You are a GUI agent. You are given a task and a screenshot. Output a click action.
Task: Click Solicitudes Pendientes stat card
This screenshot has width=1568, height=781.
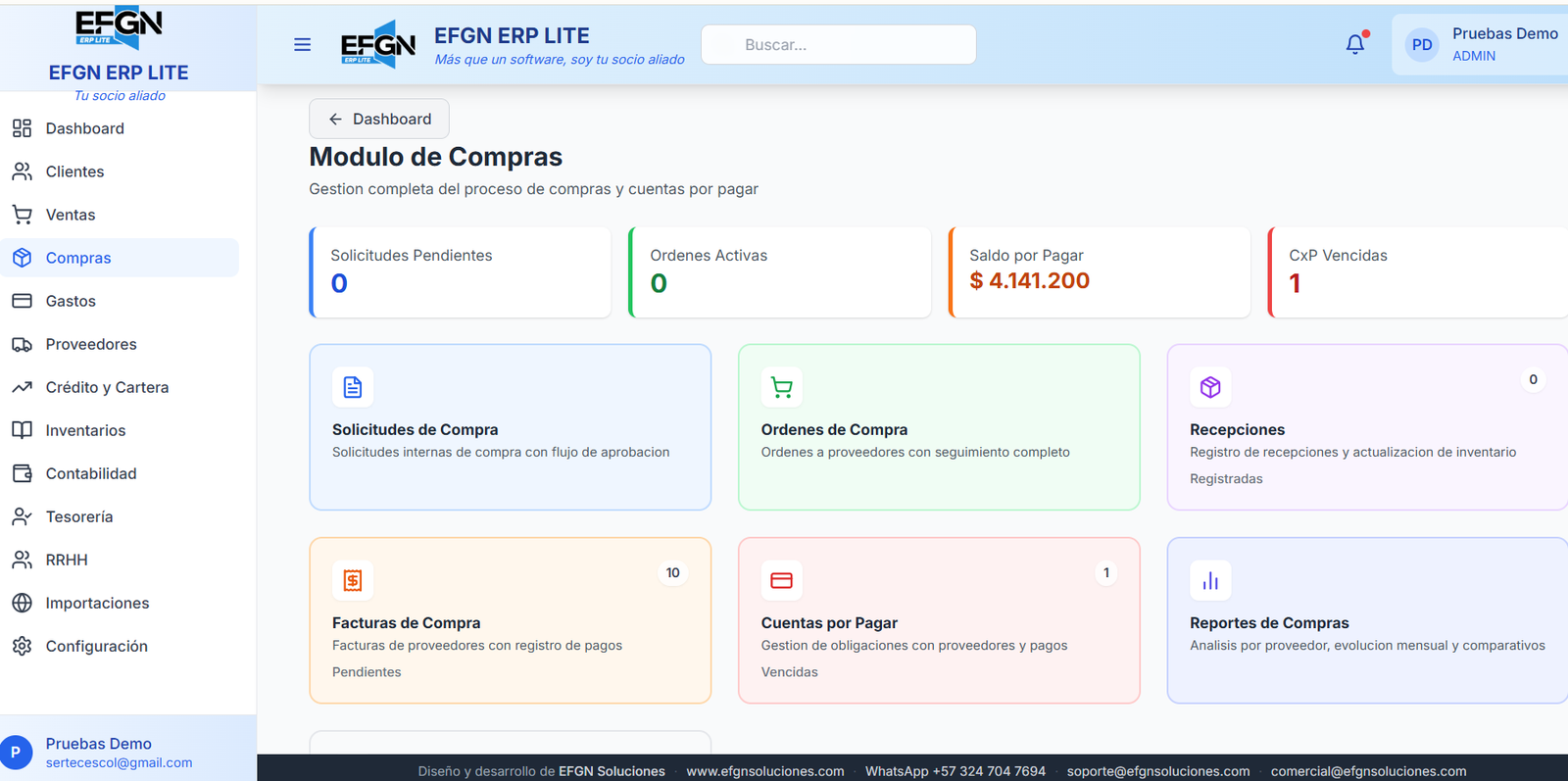(461, 272)
